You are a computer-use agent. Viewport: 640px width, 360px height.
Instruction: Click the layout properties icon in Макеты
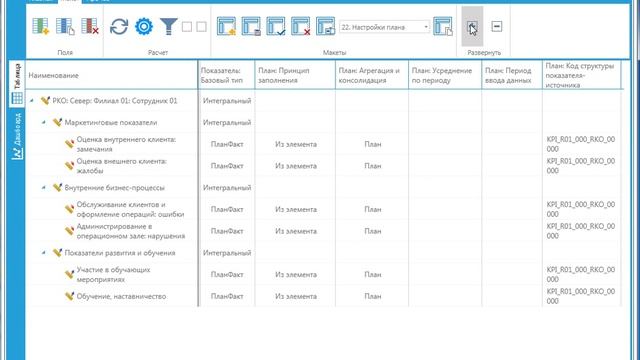coord(325,27)
